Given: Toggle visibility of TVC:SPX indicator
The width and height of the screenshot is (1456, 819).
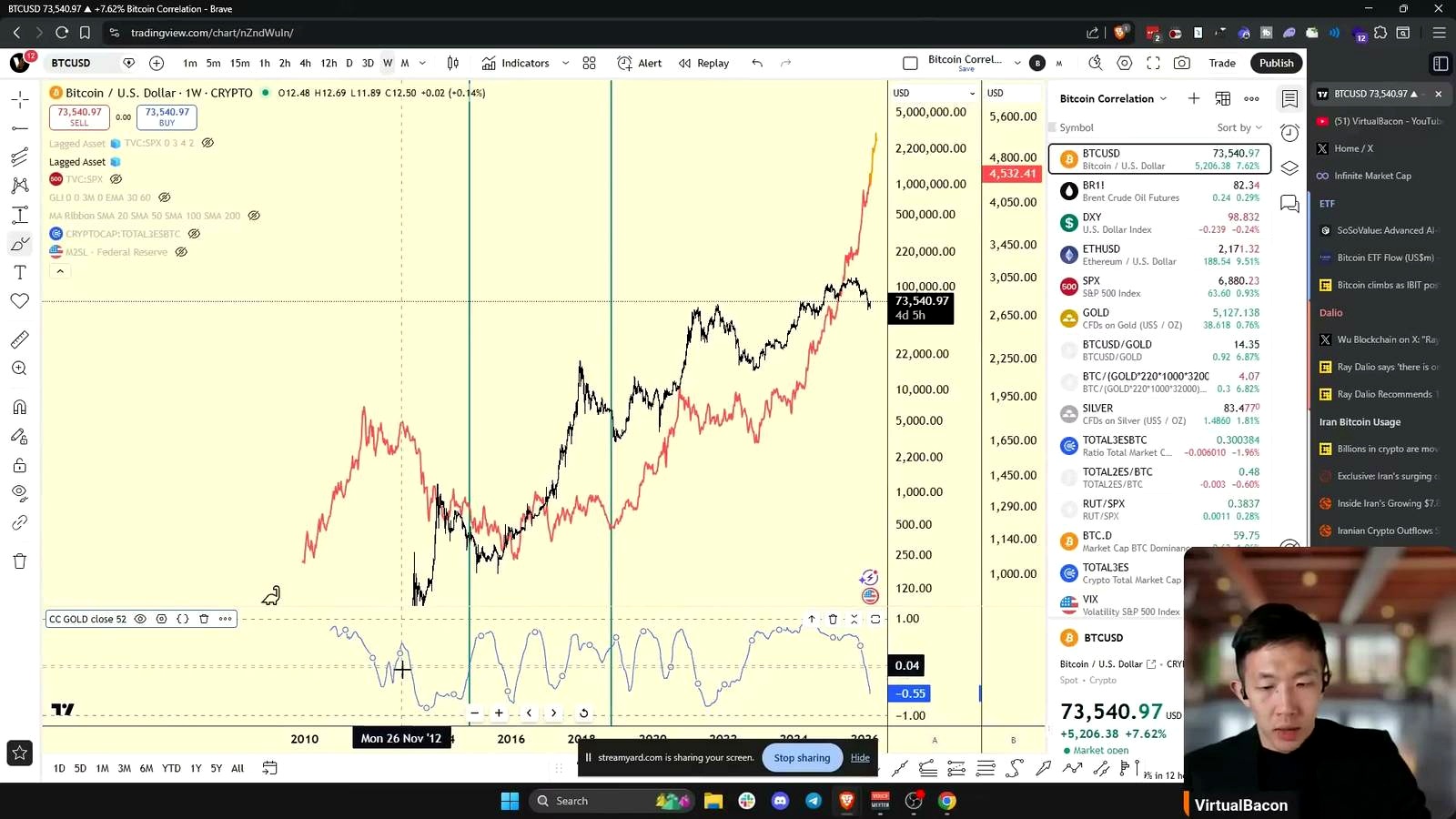Looking at the screenshot, I should coord(116,179).
